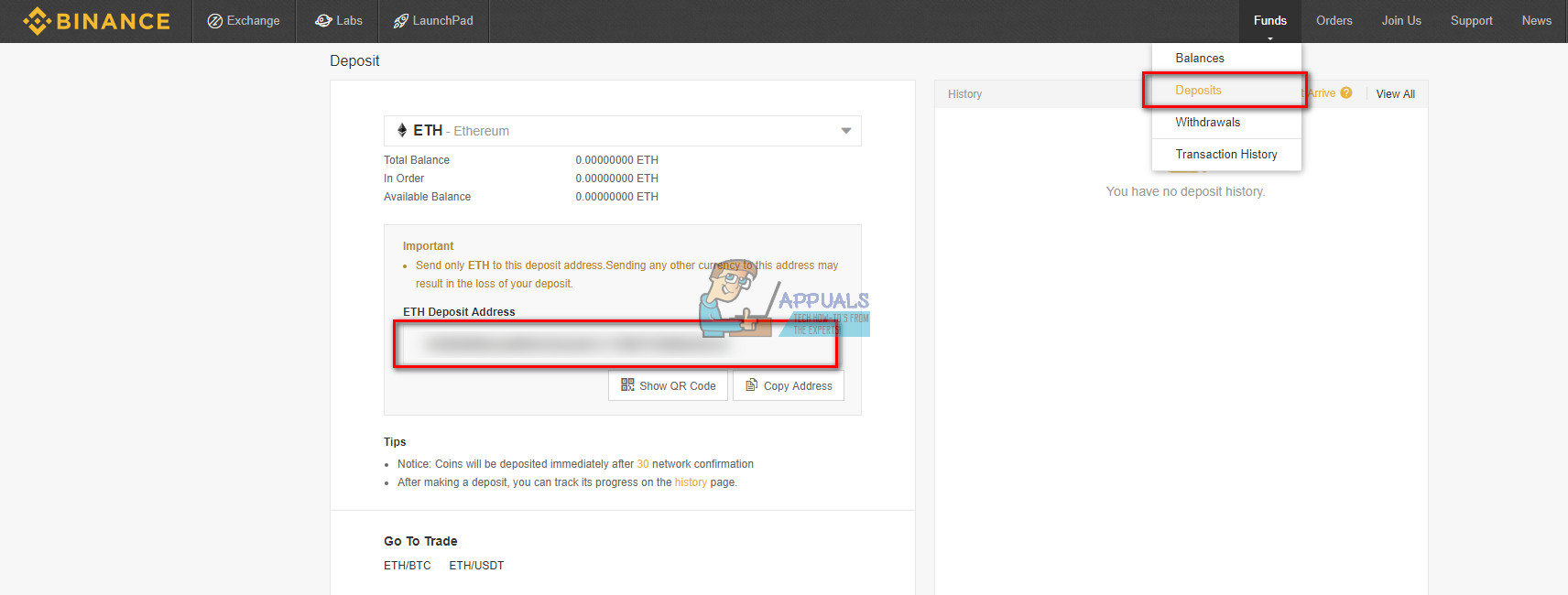Viewport: 1568px width, 595px height.
Task: Click the QR code icon
Action: 627,384
